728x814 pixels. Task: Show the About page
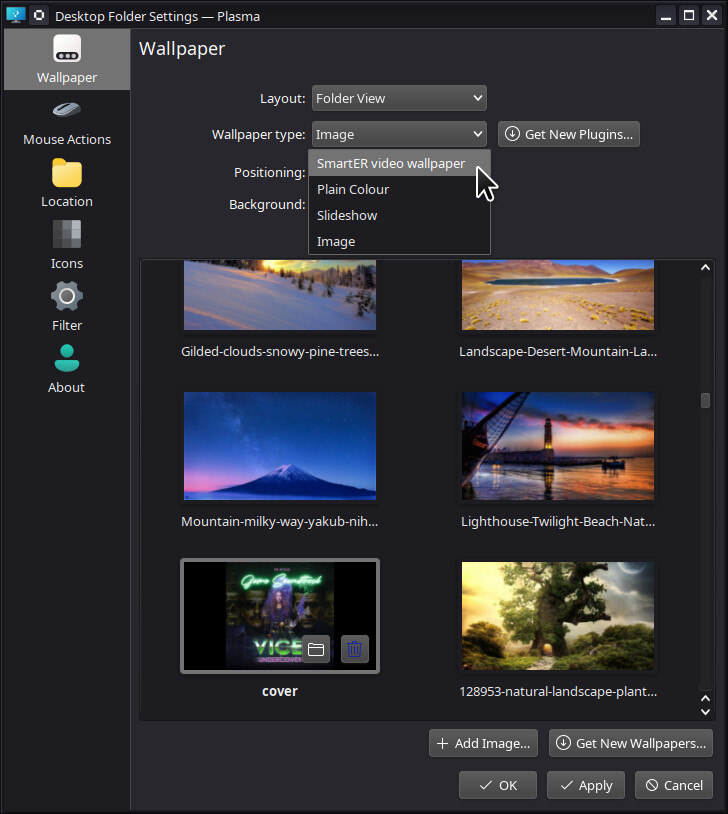[x=66, y=371]
